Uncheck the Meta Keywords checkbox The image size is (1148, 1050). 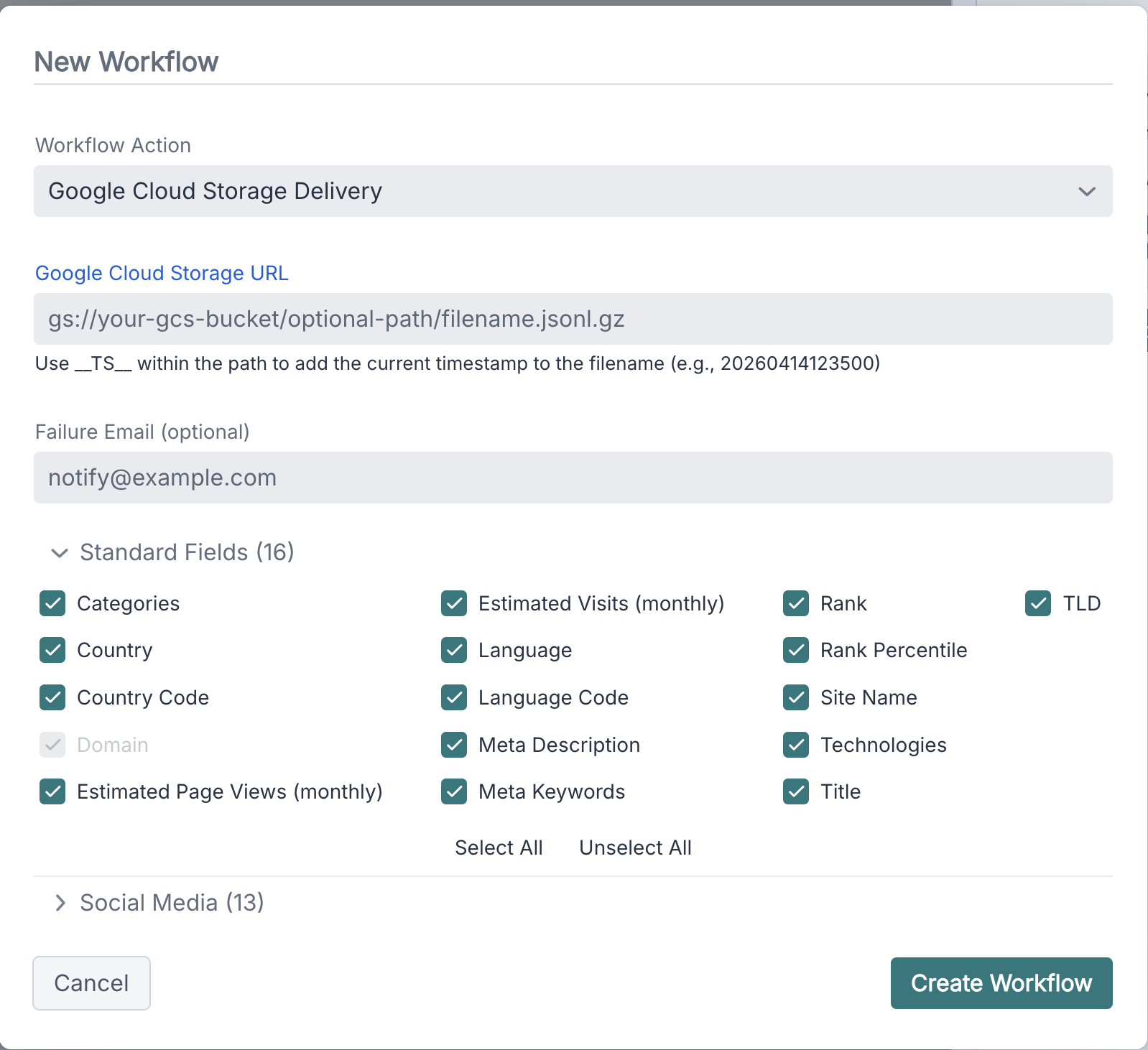click(454, 791)
